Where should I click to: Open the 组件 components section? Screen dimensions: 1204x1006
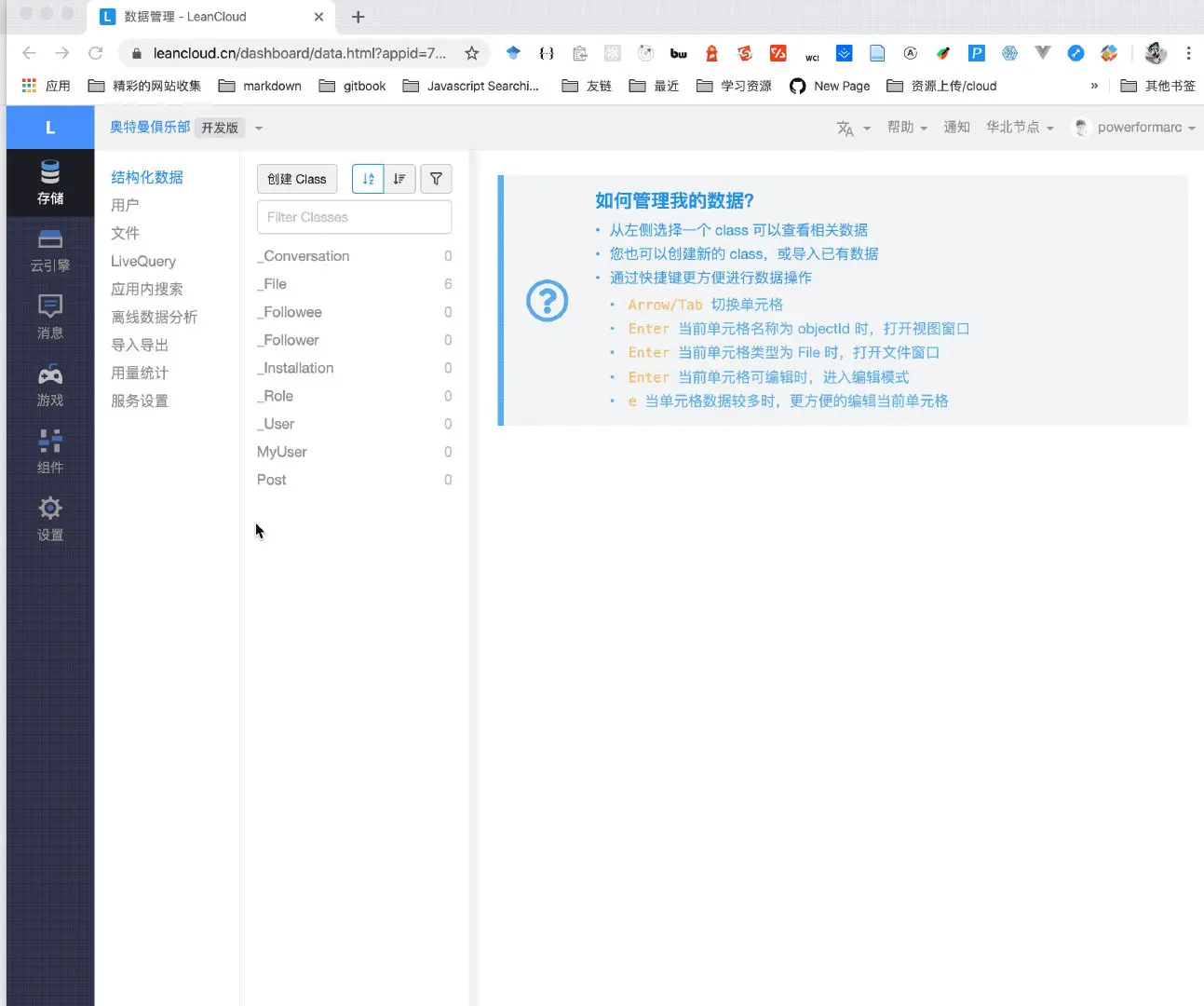50,452
